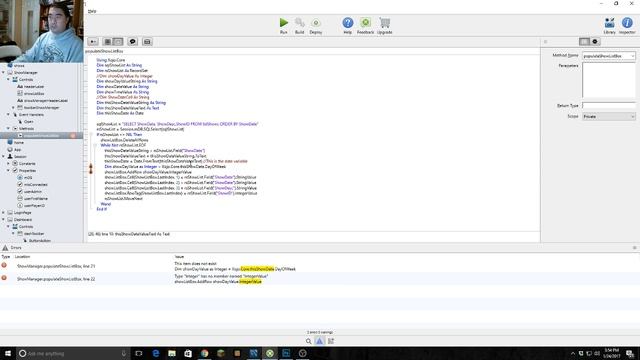Open Task View in the taskbar
640x360 pixels.
click(139, 353)
